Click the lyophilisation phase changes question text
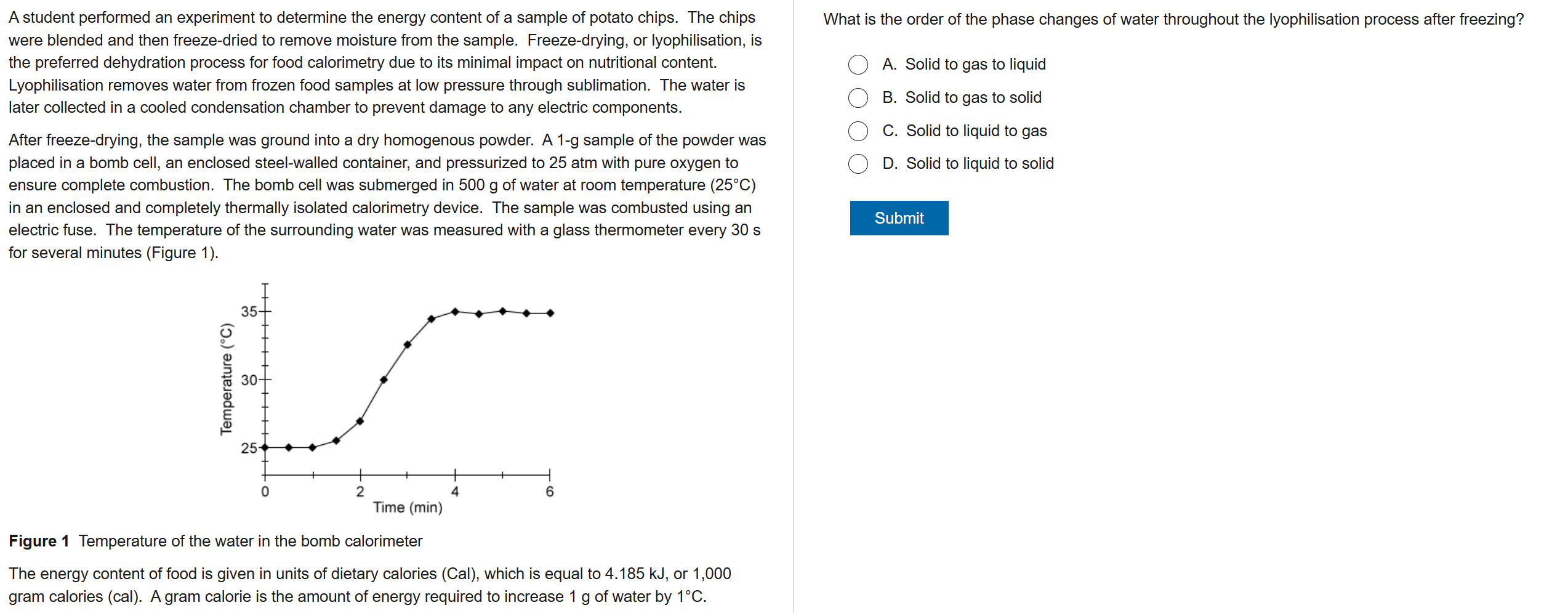The image size is (1568, 613). [1173, 20]
